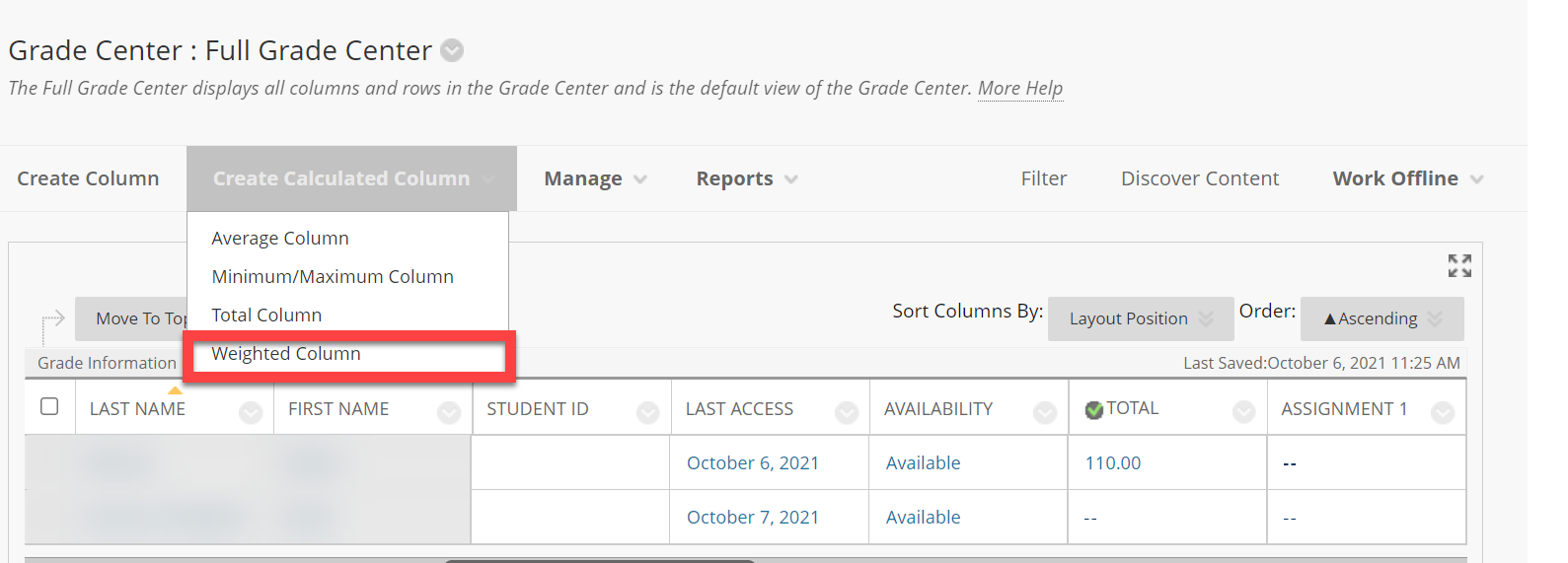Open the Full Grade Center title options chevron
1568x563 pixels.
452,50
